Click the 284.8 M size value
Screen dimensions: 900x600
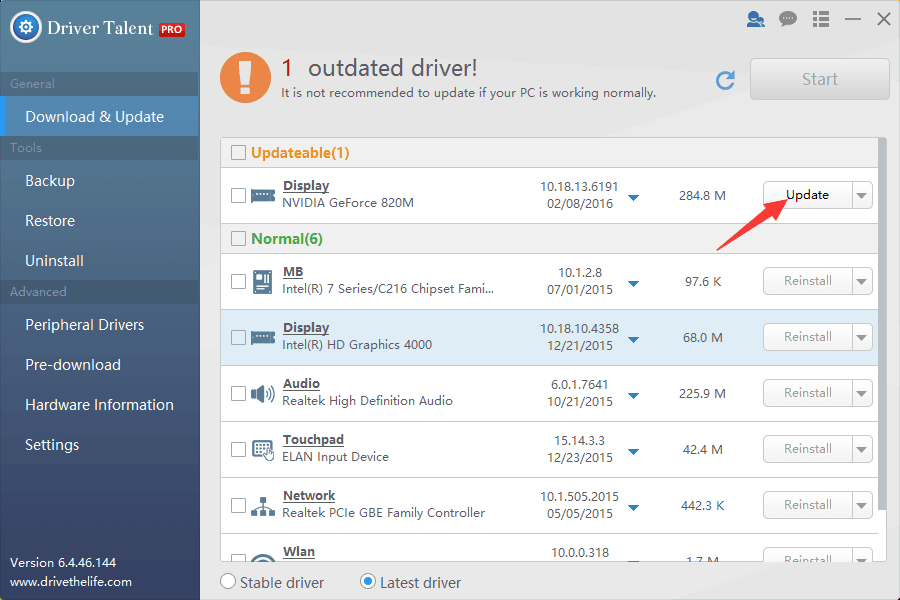tap(702, 196)
